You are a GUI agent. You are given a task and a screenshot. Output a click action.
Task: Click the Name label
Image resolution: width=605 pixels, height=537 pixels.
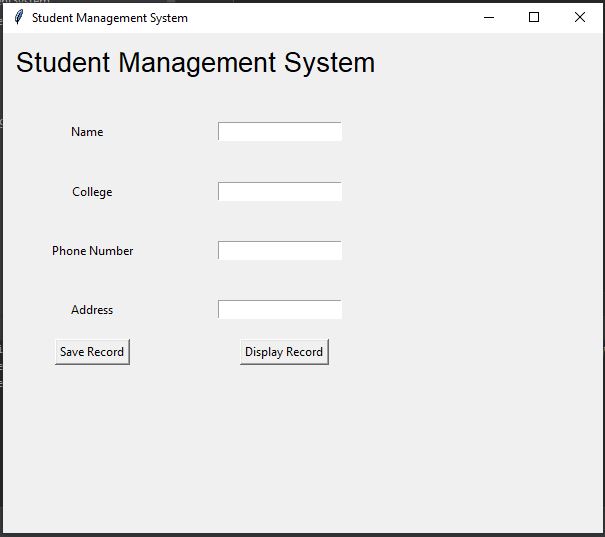(87, 132)
